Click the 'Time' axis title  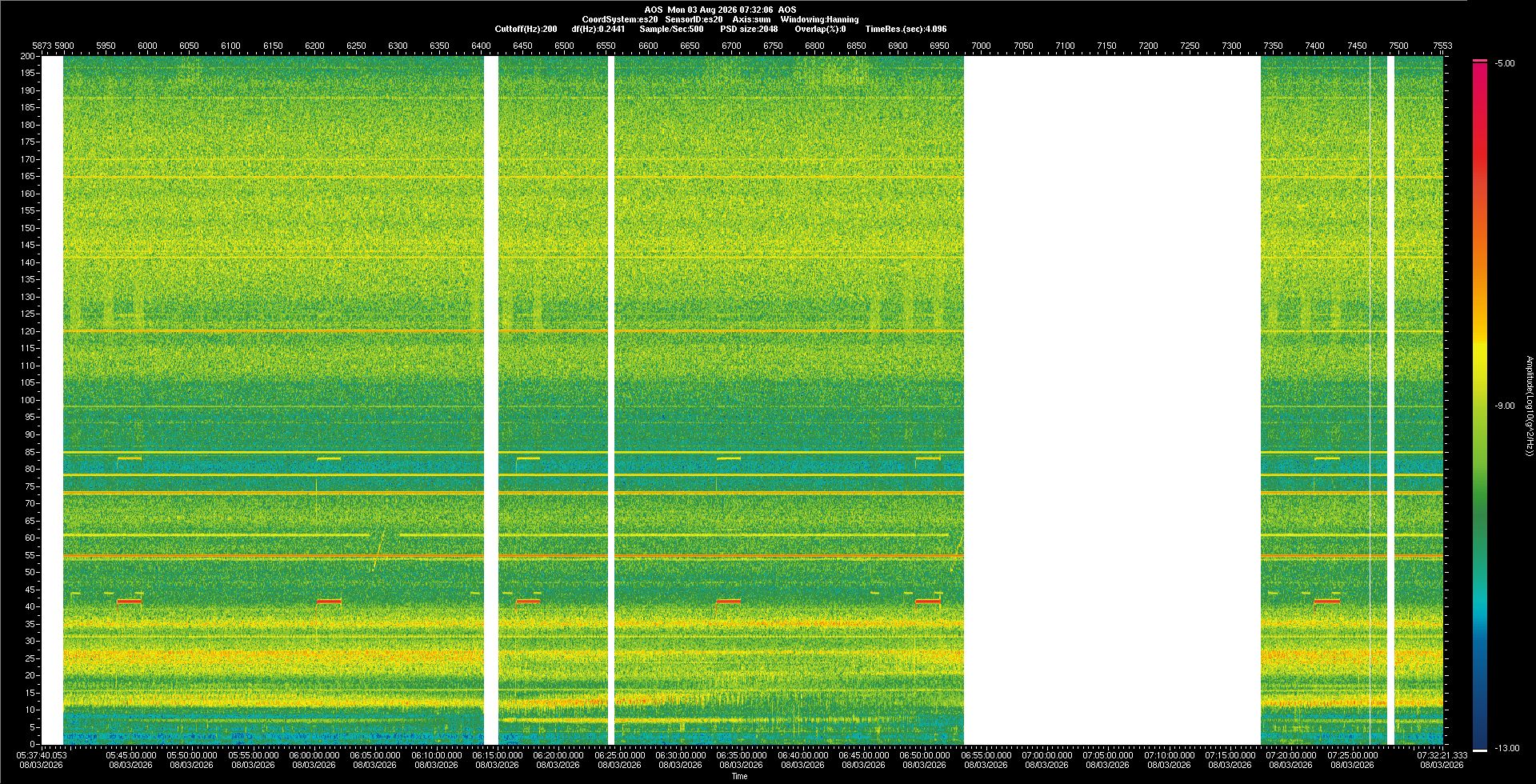click(x=739, y=776)
